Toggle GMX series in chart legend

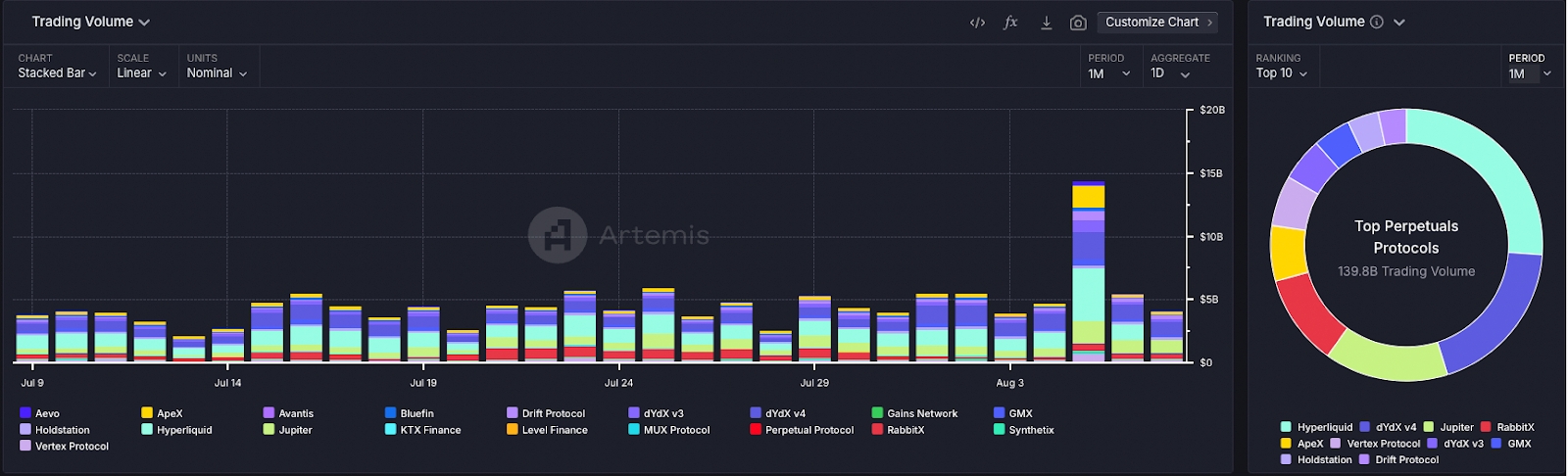pyautogui.click(x=1013, y=413)
